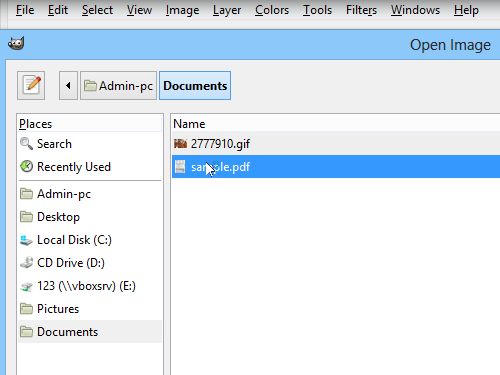Click the Places column header
Image resolution: width=500 pixels, height=375 pixels.
click(90, 124)
